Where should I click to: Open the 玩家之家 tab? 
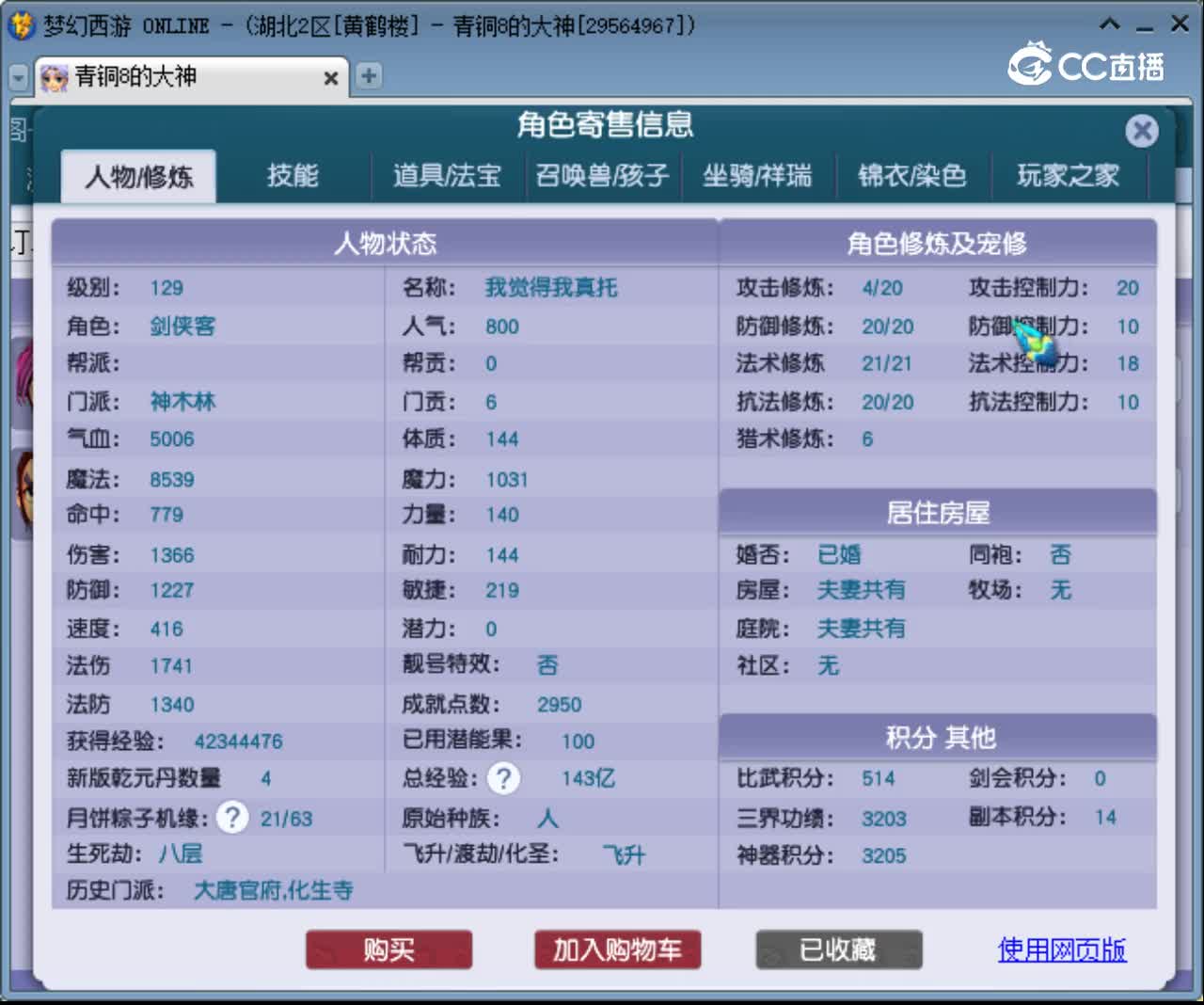click(x=1069, y=176)
